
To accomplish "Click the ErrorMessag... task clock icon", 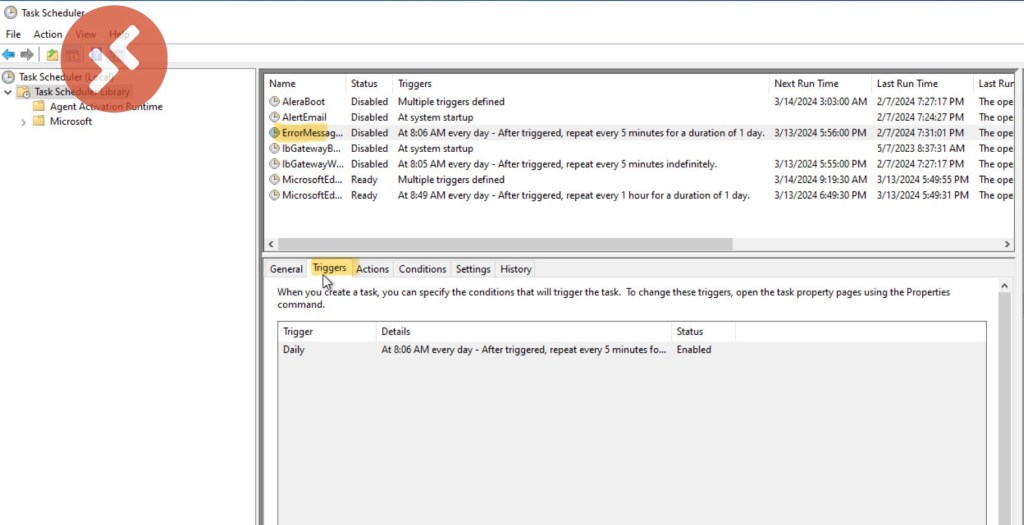I will (274, 133).
